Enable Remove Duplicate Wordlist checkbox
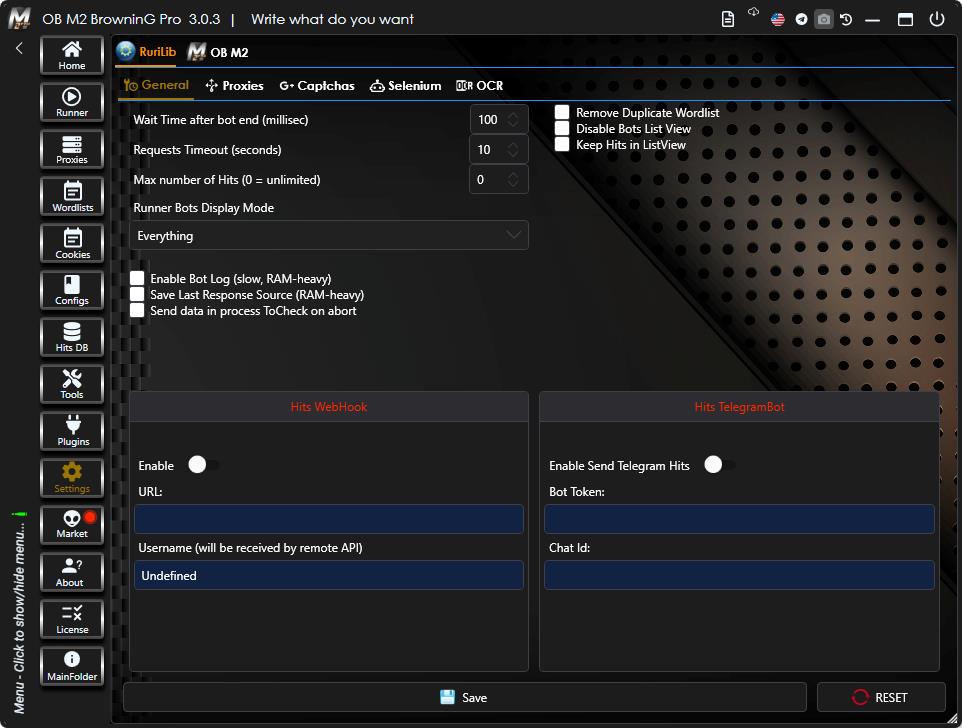The height and width of the screenshot is (728, 962). (x=562, y=112)
